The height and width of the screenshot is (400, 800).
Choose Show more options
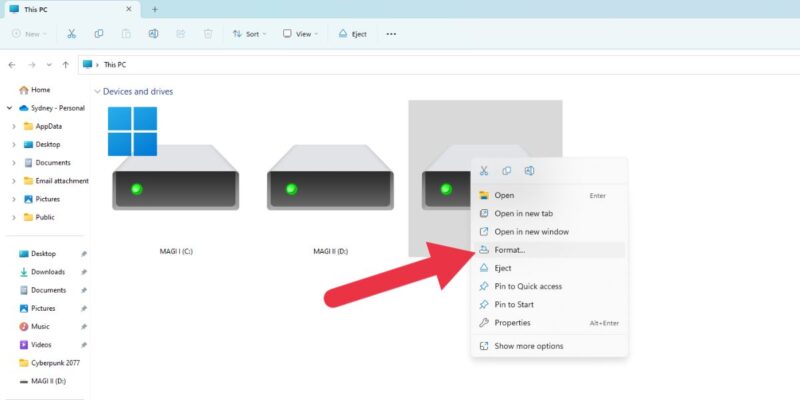(x=549, y=346)
